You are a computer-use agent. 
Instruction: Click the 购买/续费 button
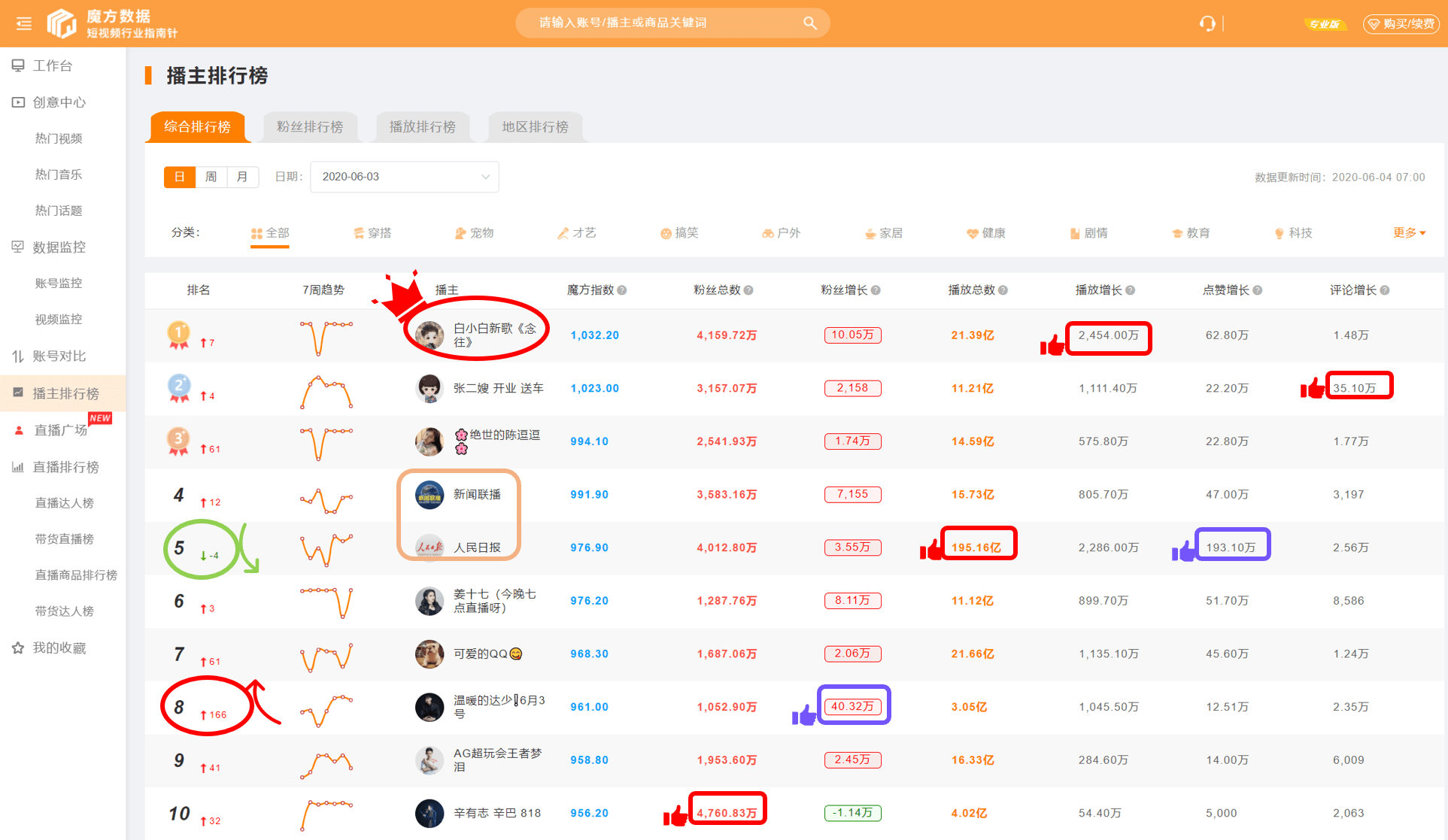pyautogui.click(x=1401, y=23)
